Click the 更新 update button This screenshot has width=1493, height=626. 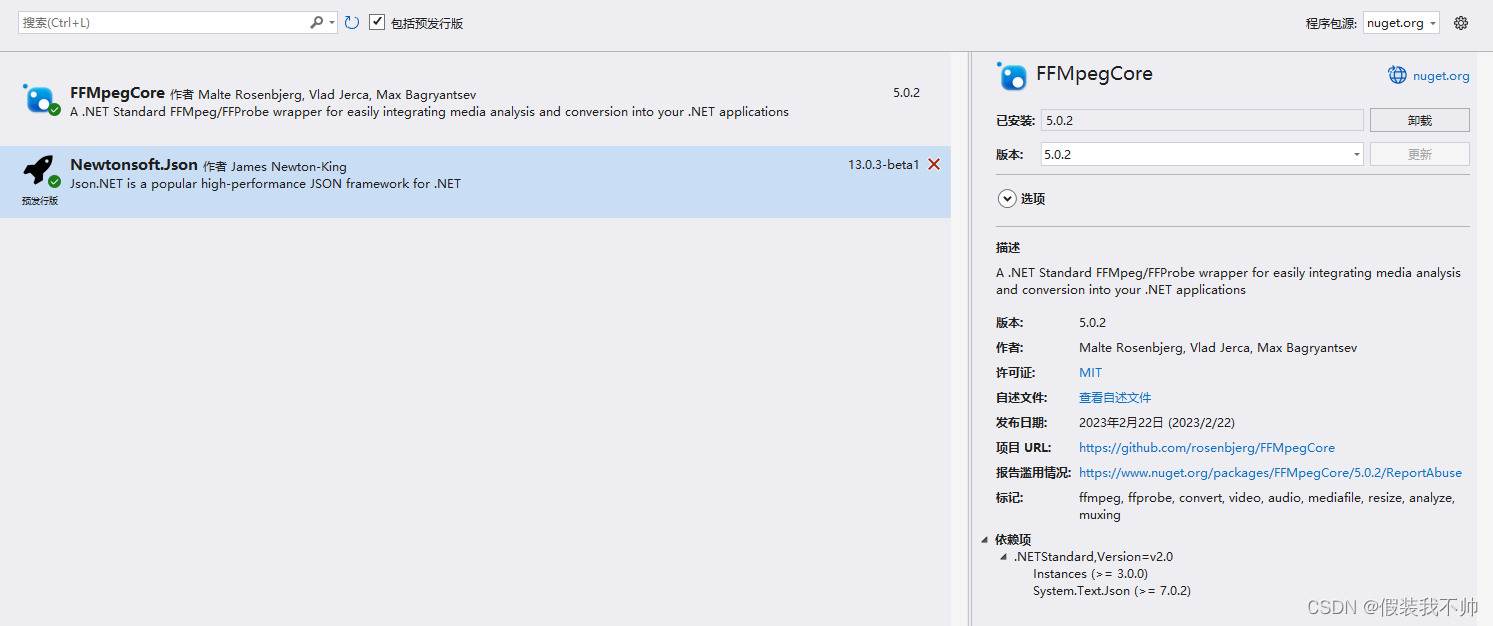click(x=1419, y=154)
